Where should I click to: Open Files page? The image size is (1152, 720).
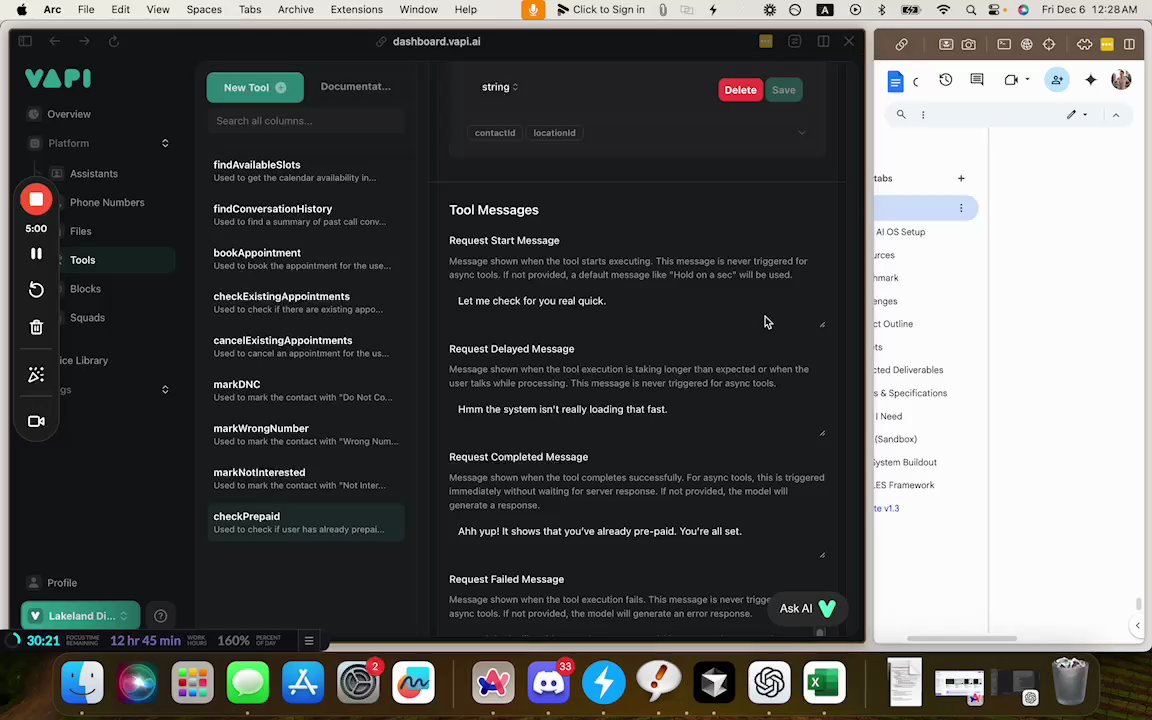click(x=81, y=231)
